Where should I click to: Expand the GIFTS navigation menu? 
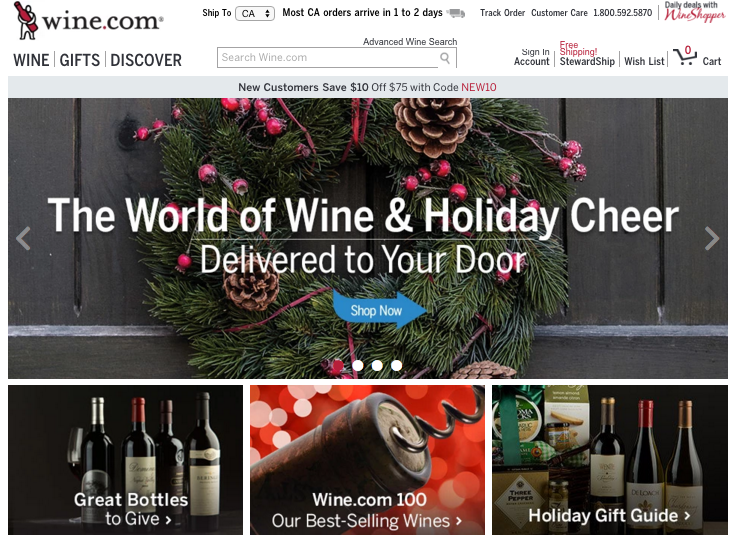click(x=80, y=60)
